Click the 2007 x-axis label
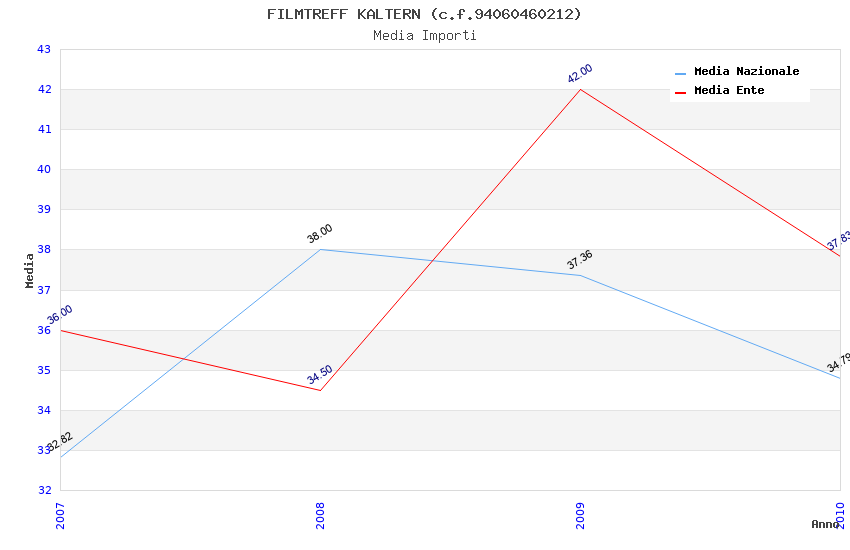Screen dimensions: 850x550 coord(60,514)
